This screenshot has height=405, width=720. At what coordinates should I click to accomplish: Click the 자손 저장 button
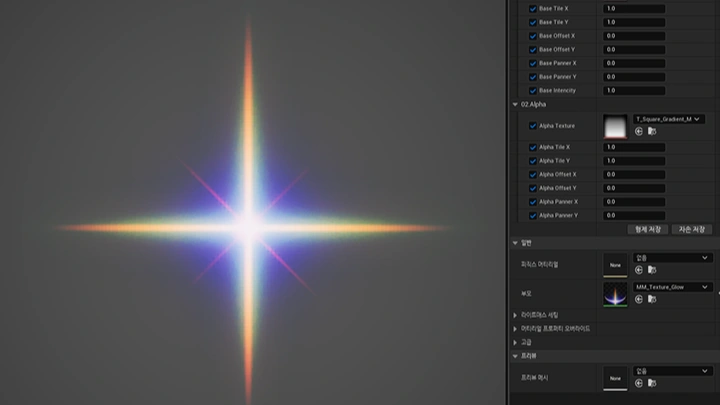[x=691, y=229]
